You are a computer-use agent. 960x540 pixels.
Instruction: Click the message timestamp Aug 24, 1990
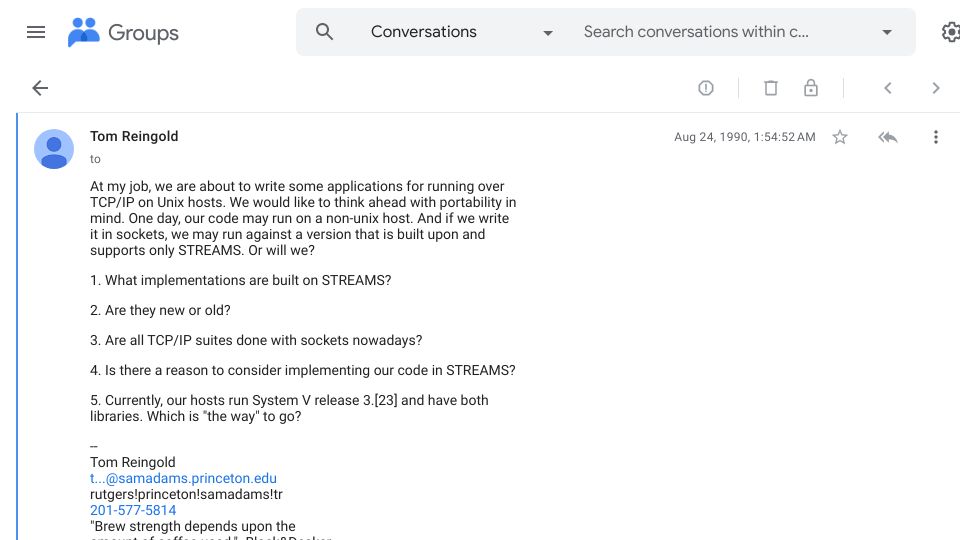(x=744, y=137)
